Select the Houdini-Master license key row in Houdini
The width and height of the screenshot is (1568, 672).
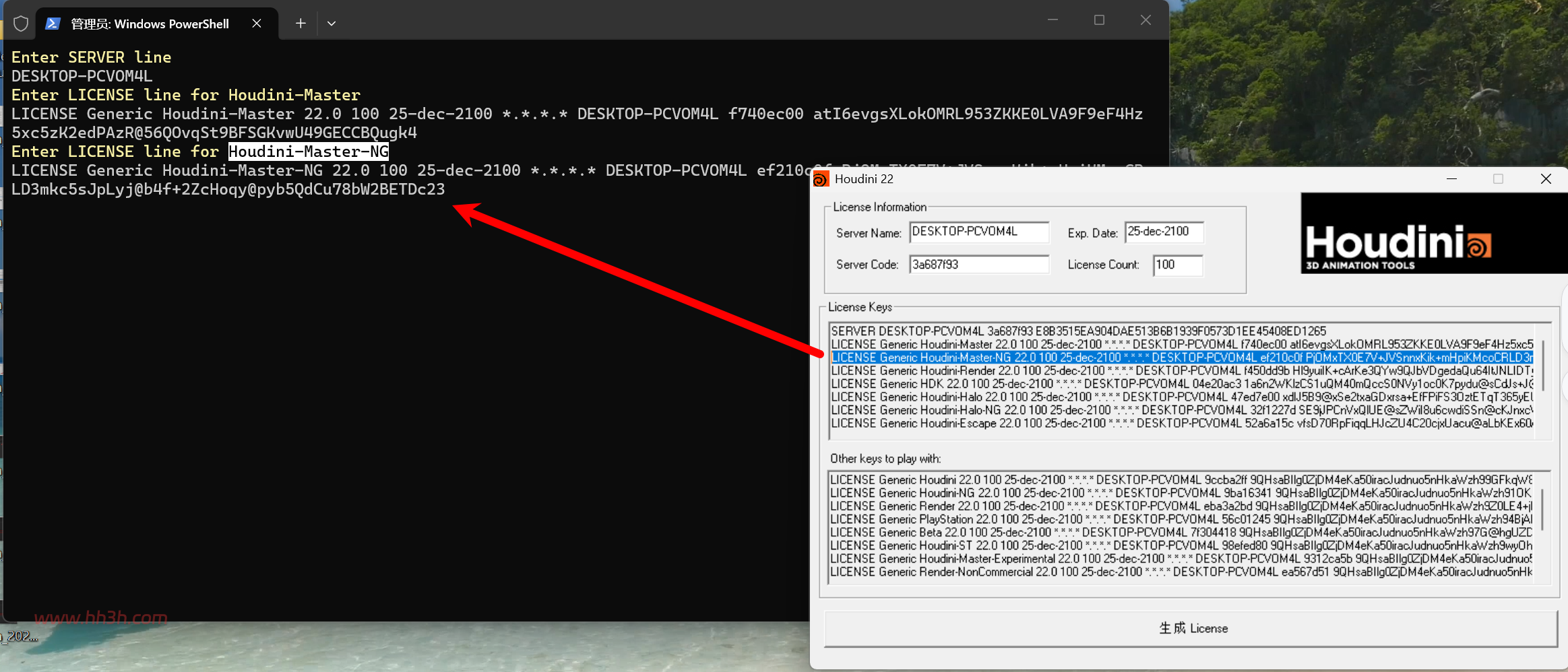click(1182, 345)
